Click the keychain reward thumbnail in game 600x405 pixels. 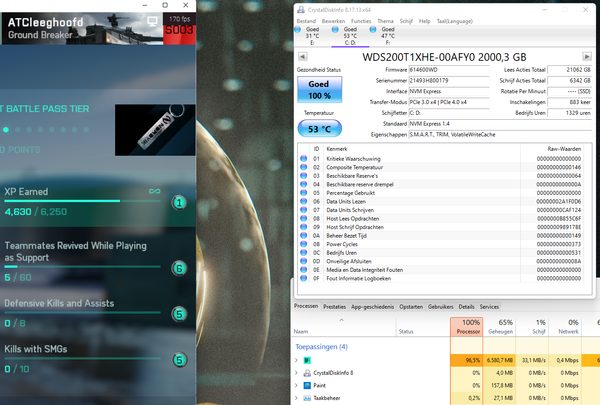click(155, 130)
